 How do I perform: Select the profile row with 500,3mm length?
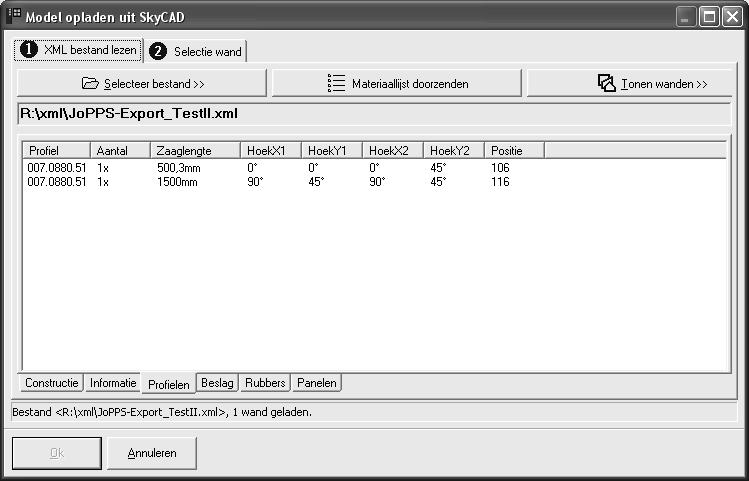[374, 168]
